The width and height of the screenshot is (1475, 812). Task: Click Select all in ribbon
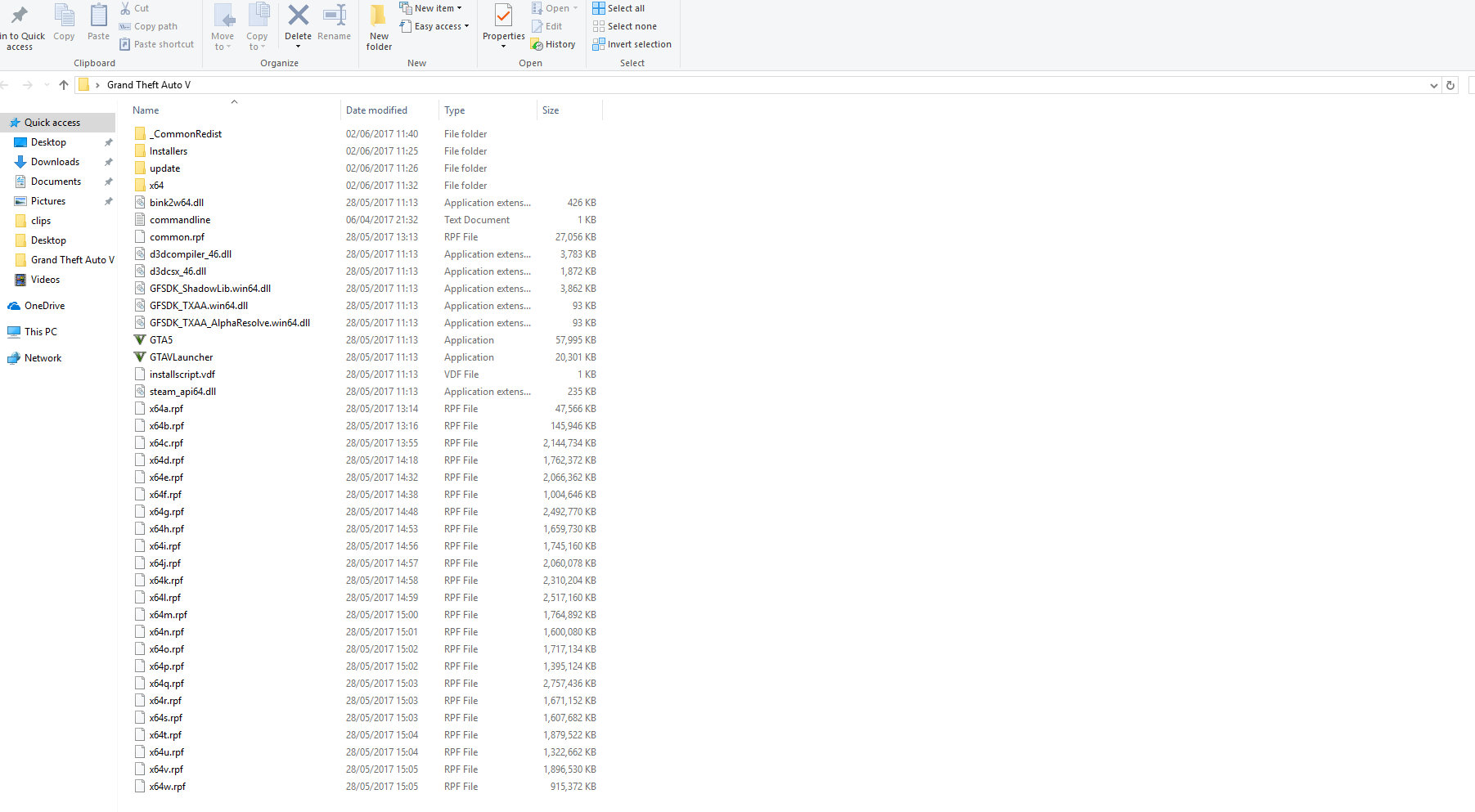pyautogui.click(x=618, y=8)
